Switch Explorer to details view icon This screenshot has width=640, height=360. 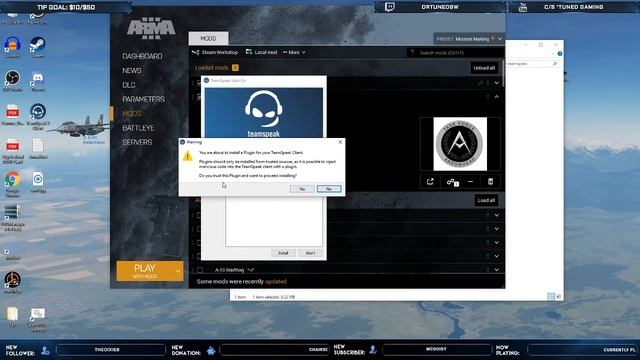coord(551,296)
